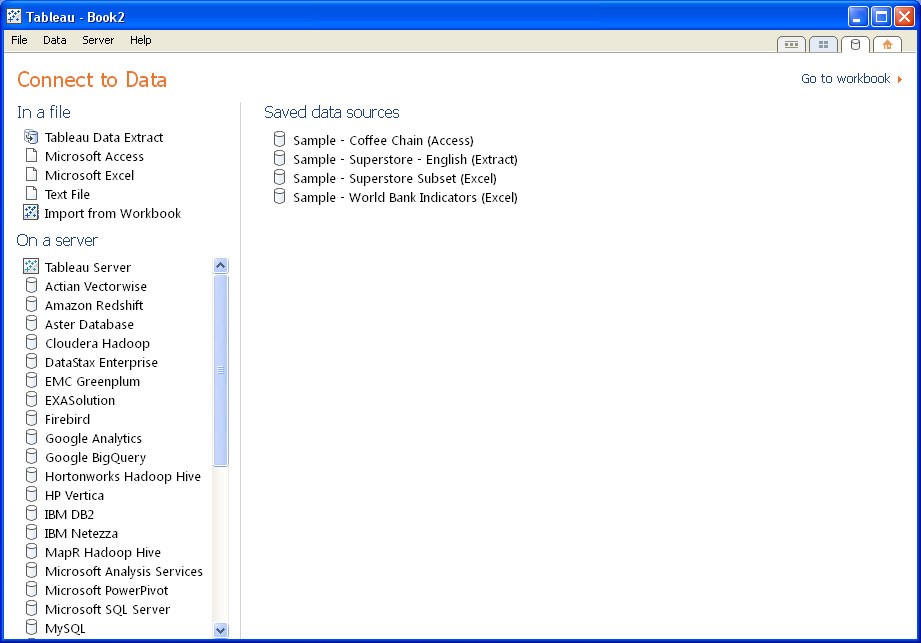Open Sample - Coffee Chain (Access)
Viewport: 921px width, 643px height.
tap(383, 140)
